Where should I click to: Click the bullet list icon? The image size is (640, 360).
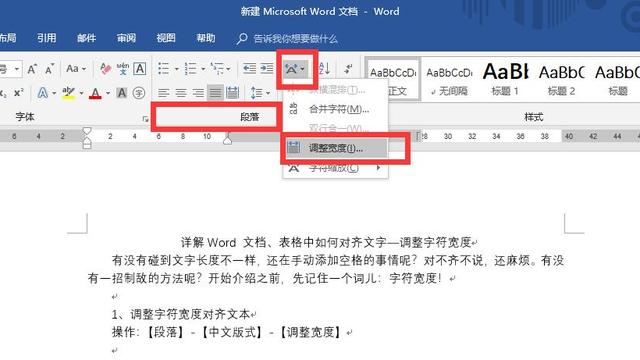164,69
